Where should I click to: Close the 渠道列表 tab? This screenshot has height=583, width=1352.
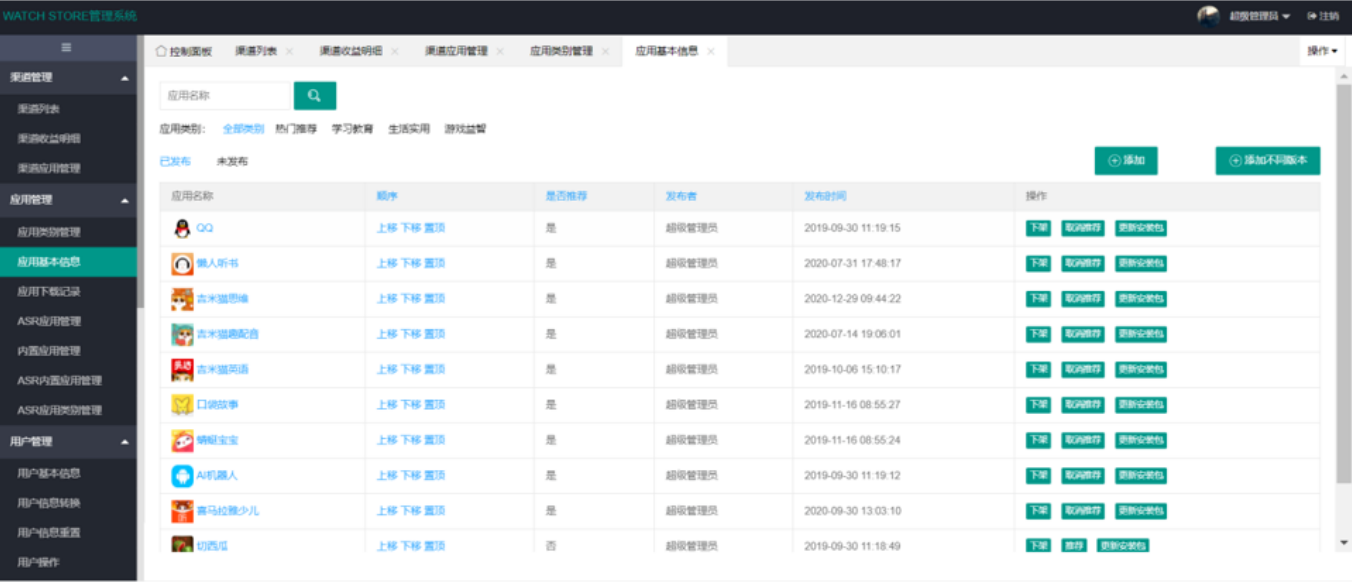[x=290, y=51]
